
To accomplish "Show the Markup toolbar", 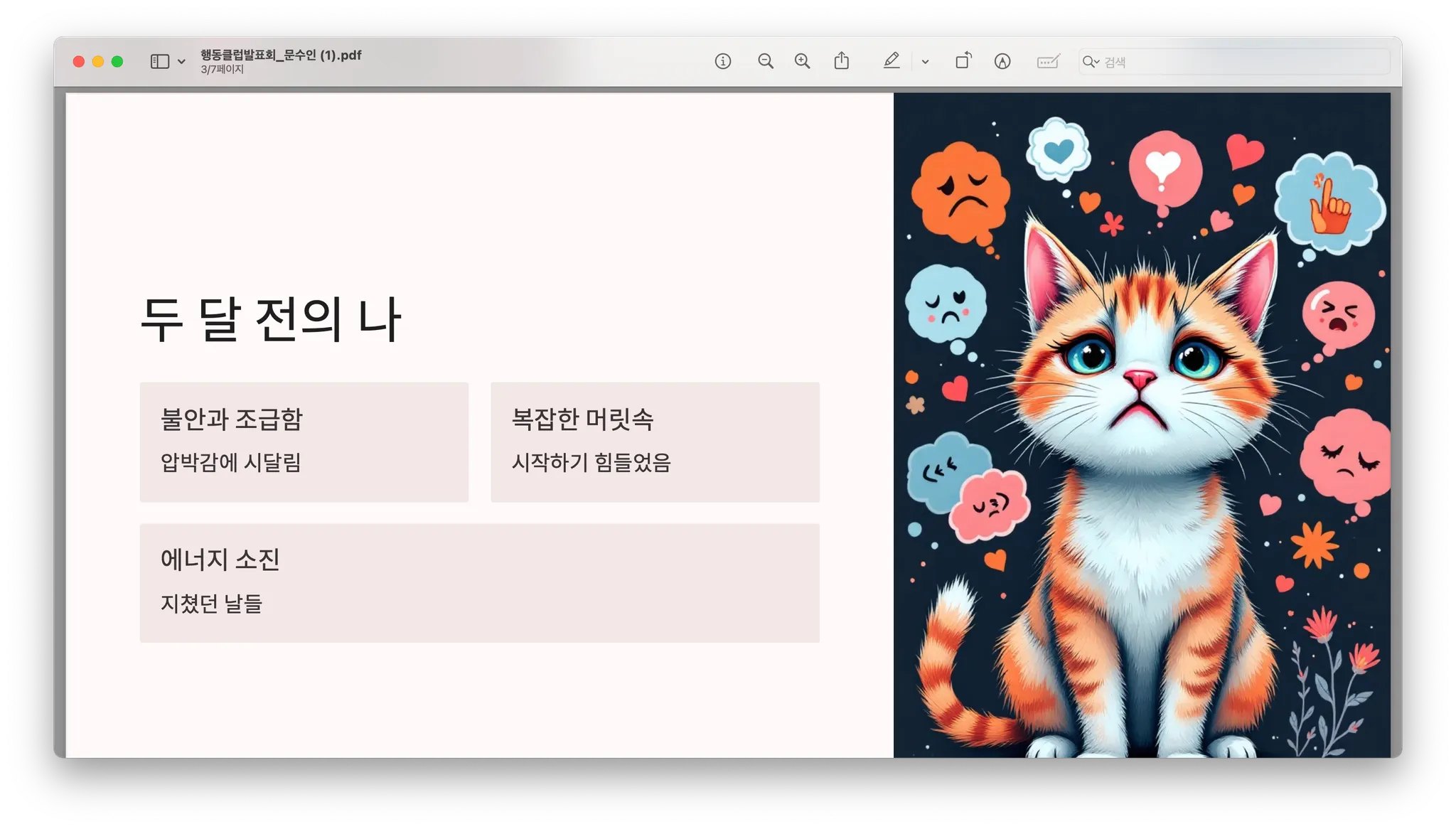I will (1002, 62).
